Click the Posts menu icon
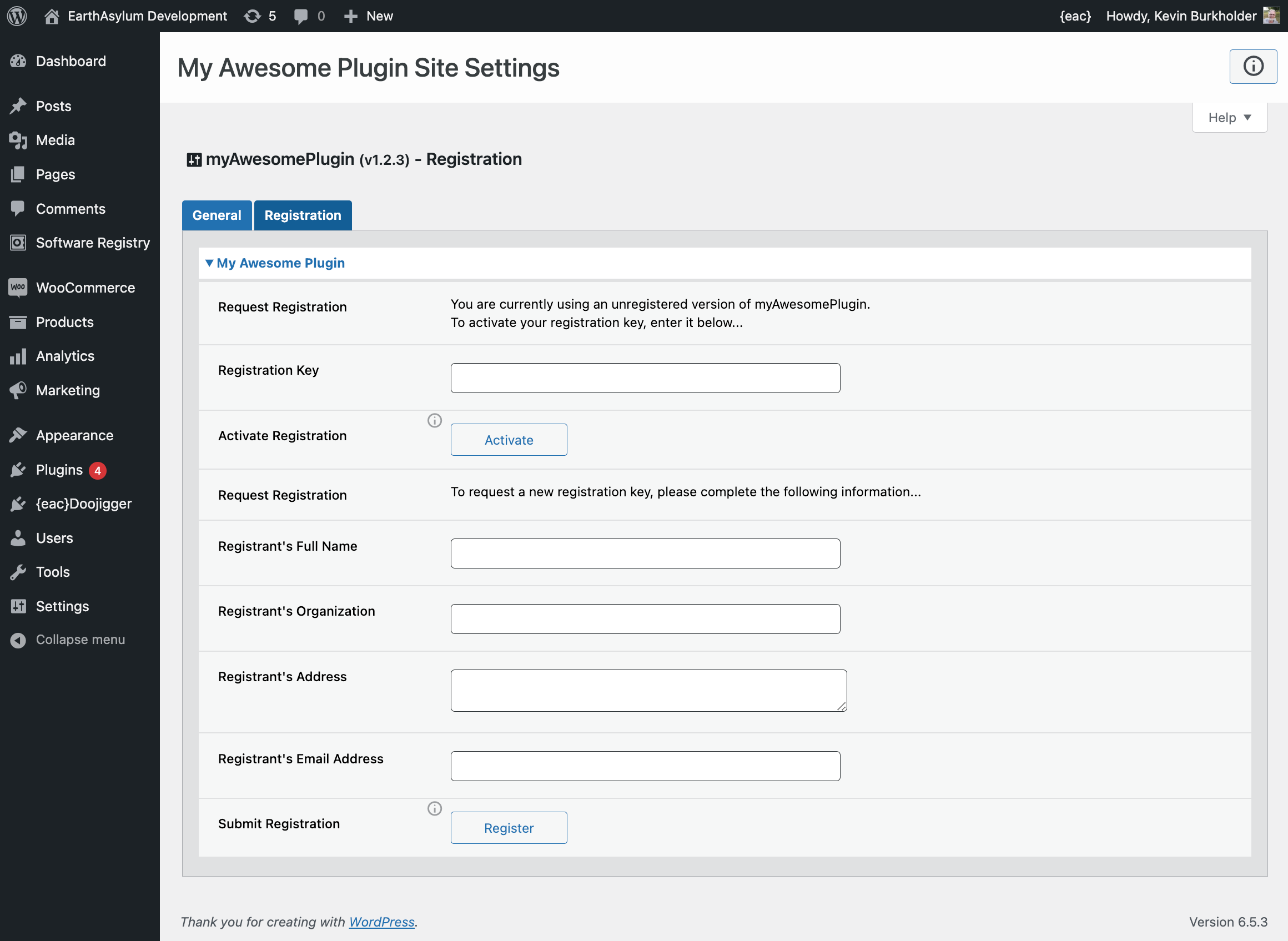Image resolution: width=1288 pixels, height=941 pixels. coord(19,106)
